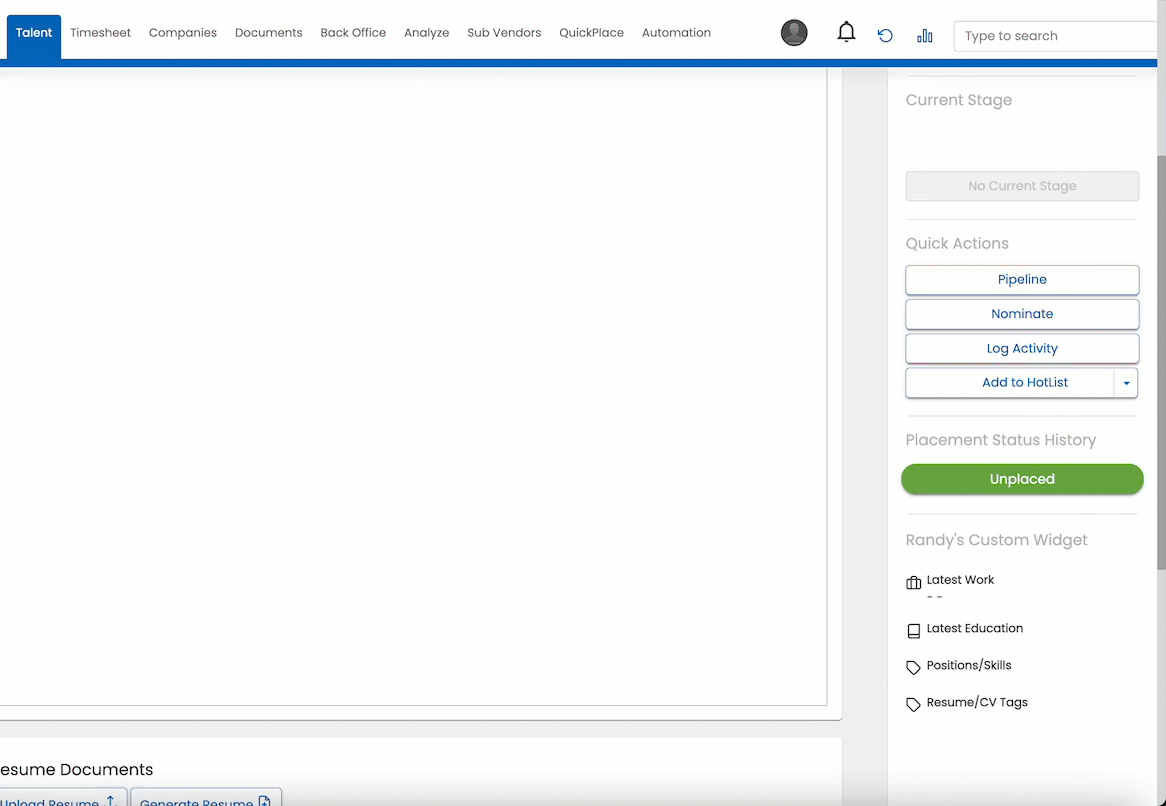Click the Quick Actions heading
Image resolution: width=1166 pixels, height=806 pixels.
(x=957, y=244)
